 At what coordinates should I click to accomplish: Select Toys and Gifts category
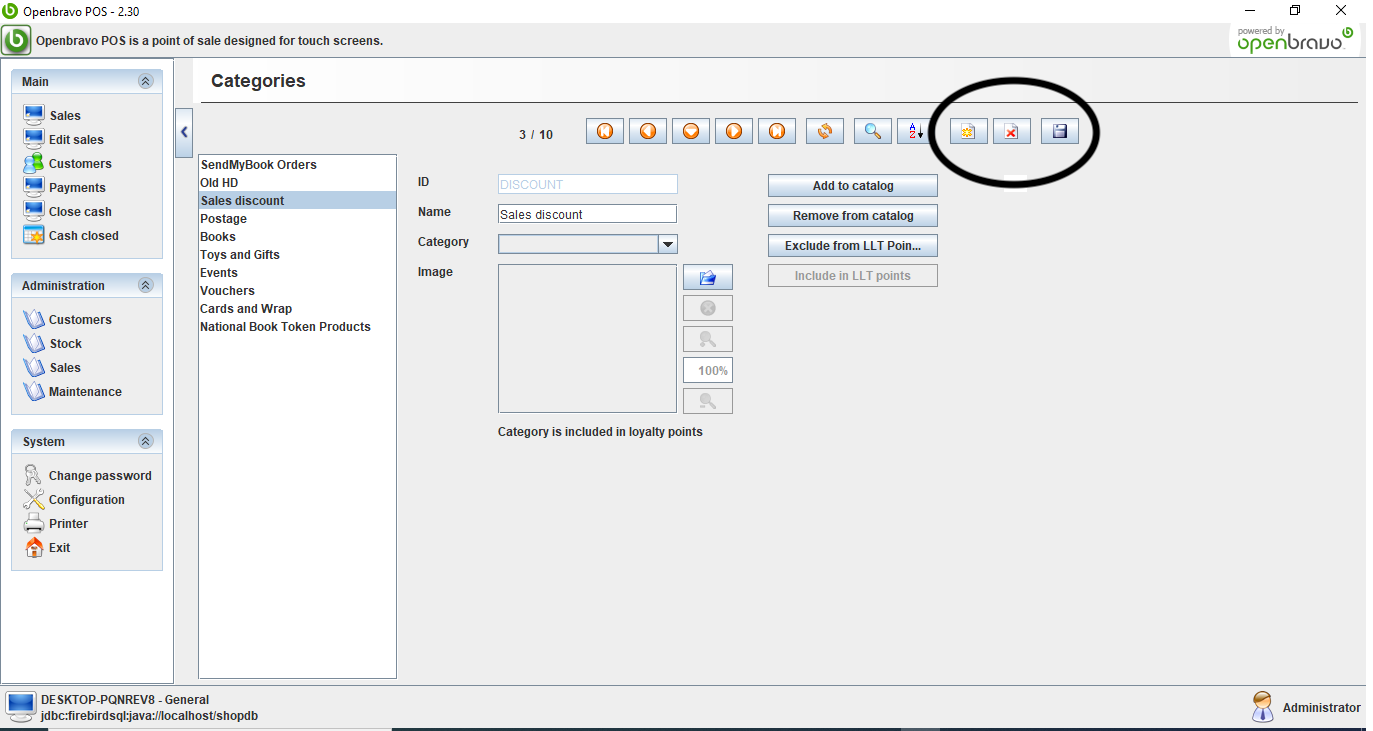pyautogui.click(x=298, y=254)
